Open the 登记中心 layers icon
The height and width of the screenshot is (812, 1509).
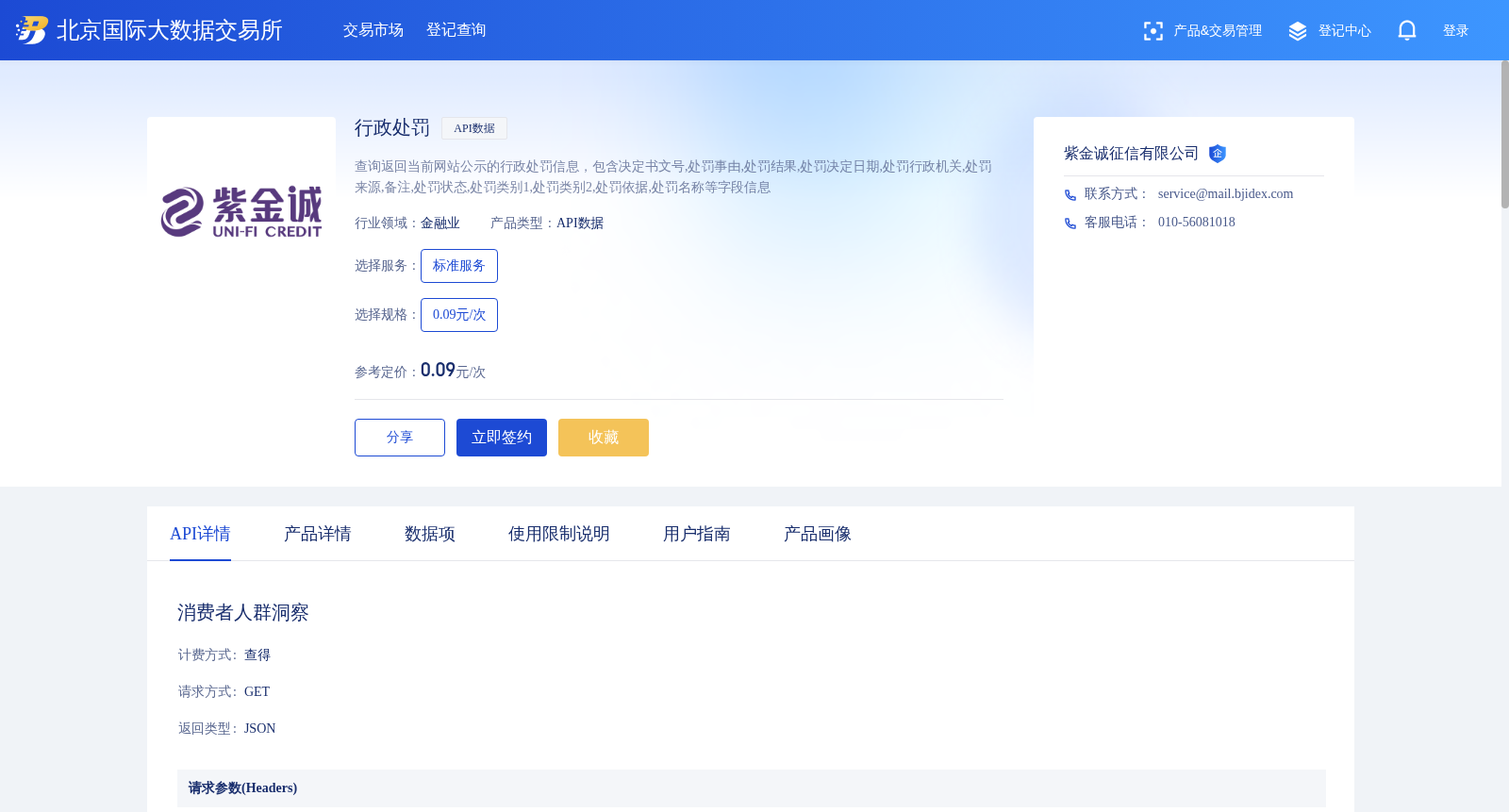[x=1298, y=31]
